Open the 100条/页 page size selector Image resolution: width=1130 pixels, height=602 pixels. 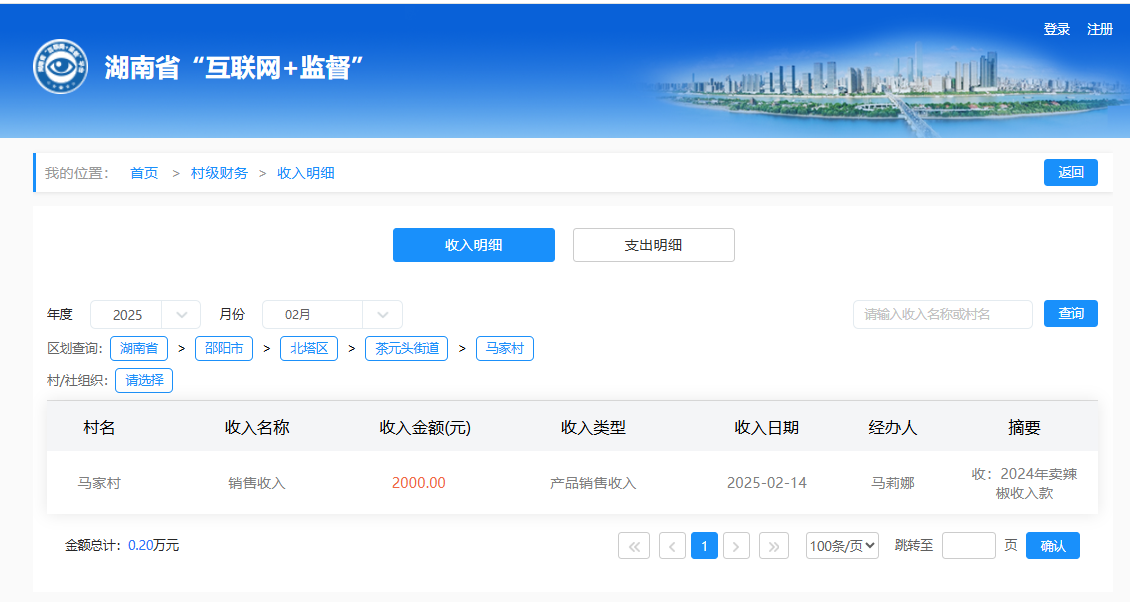[x=842, y=546]
